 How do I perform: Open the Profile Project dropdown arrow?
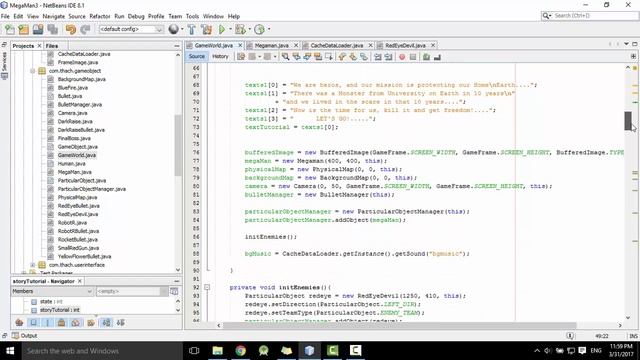[269, 29]
